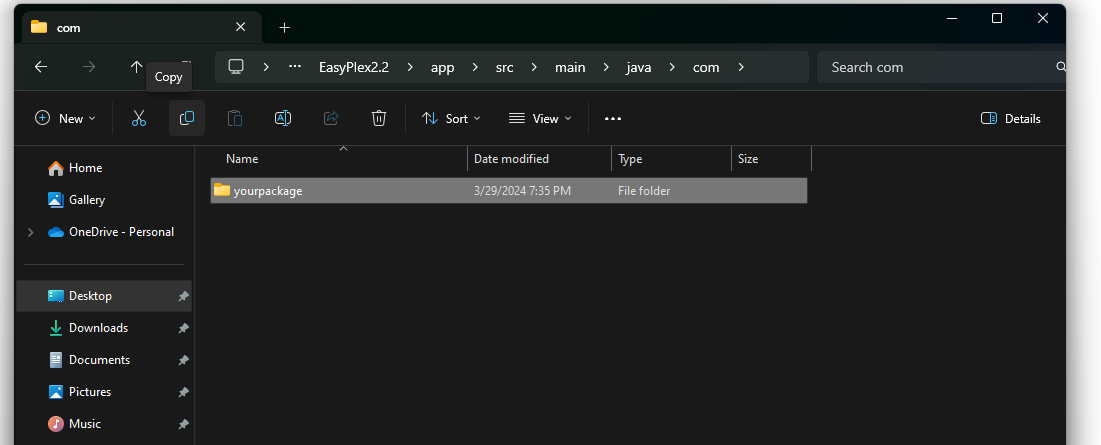Navigate to app breadcrumb segment
The width and height of the screenshot is (1101, 445).
pos(442,67)
